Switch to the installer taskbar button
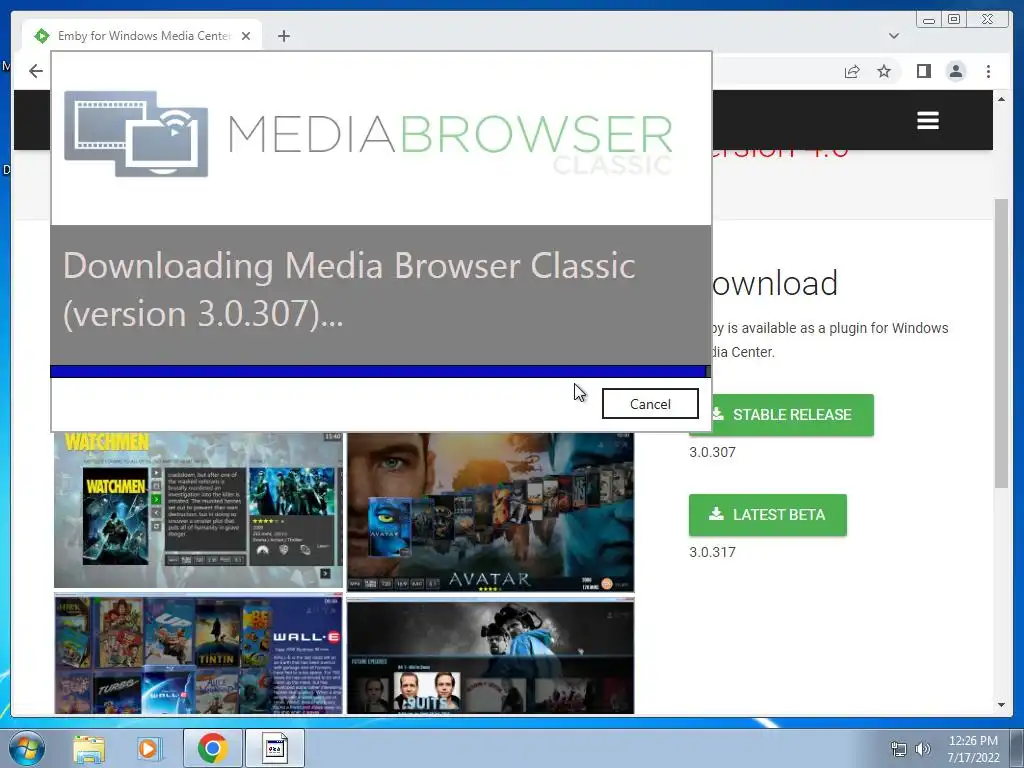This screenshot has width=1024, height=768. pyautogui.click(x=275, y=748)
